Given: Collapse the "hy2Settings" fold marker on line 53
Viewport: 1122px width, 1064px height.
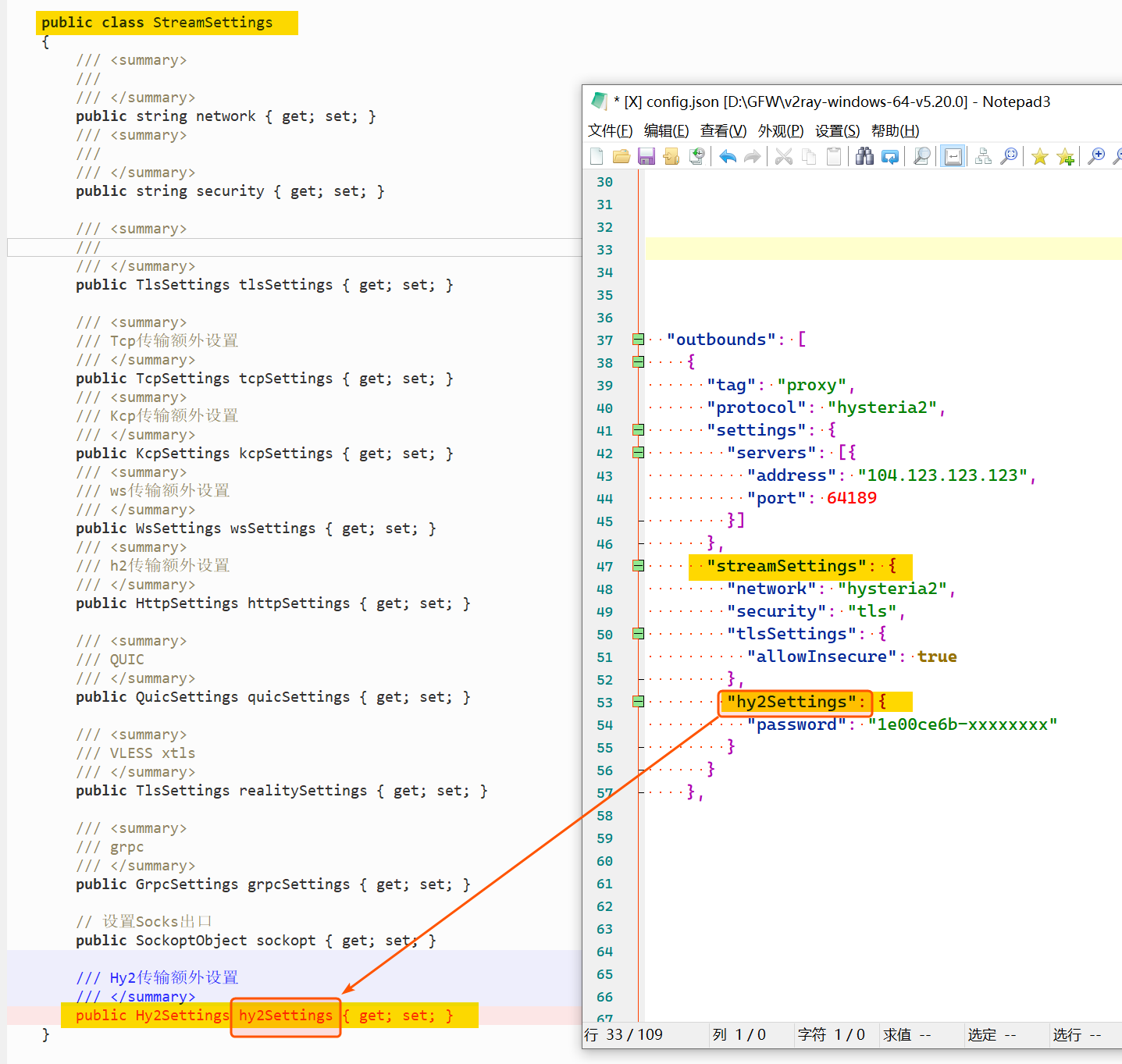Looking at the screenshot, I should 638,702.
